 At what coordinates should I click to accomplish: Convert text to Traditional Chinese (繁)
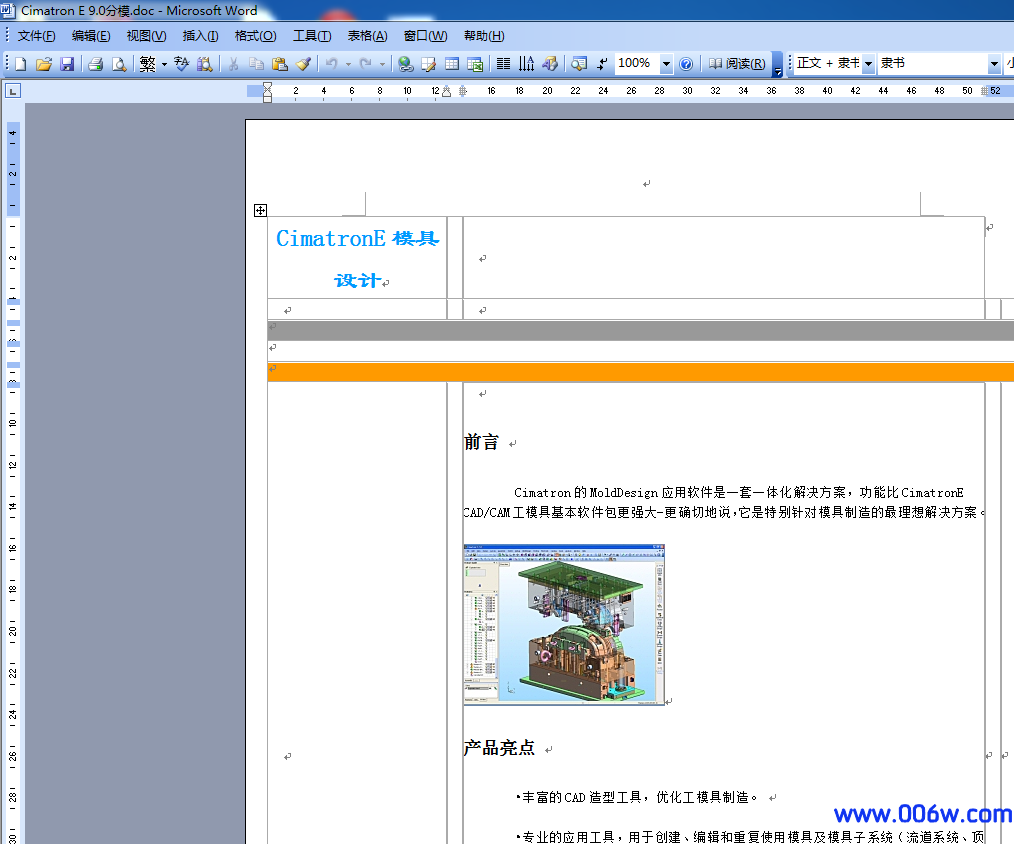click(x=147, y=64)
